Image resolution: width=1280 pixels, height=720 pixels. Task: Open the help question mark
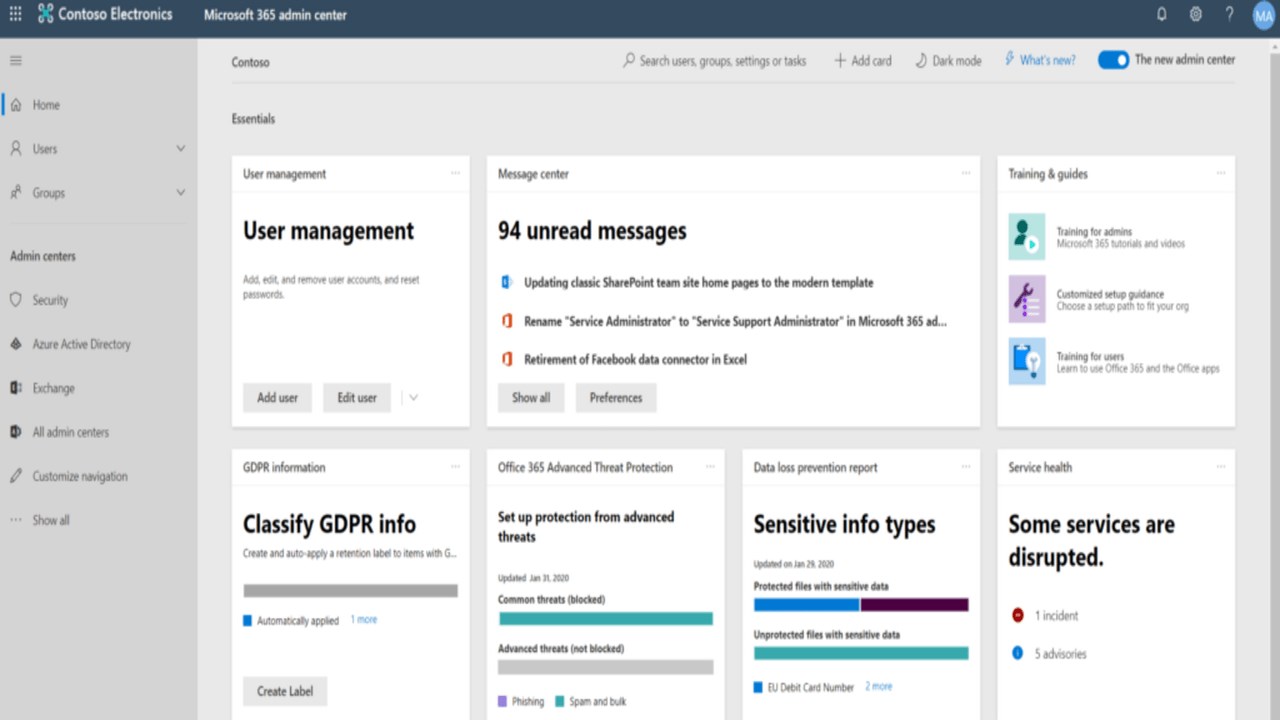(1229, 14)
